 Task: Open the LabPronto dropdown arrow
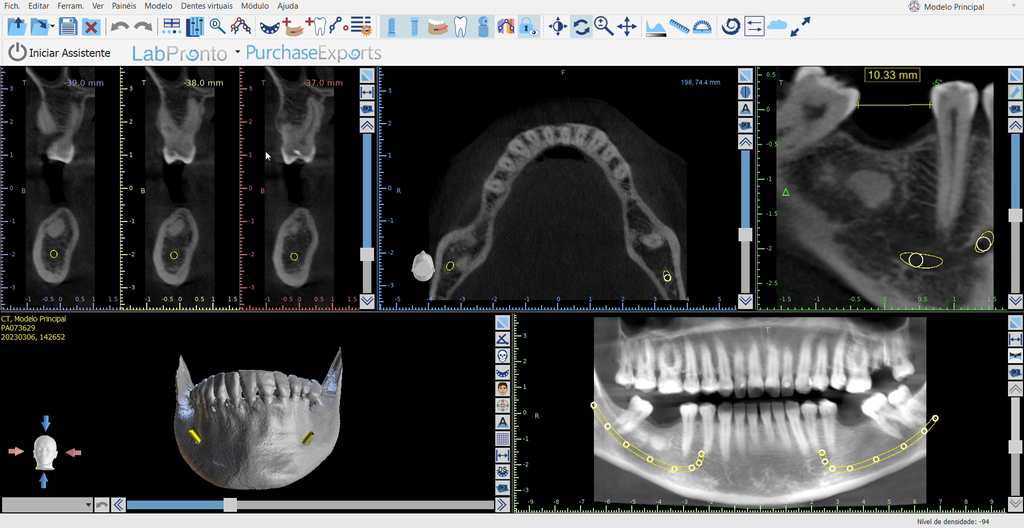click(237, 51)
